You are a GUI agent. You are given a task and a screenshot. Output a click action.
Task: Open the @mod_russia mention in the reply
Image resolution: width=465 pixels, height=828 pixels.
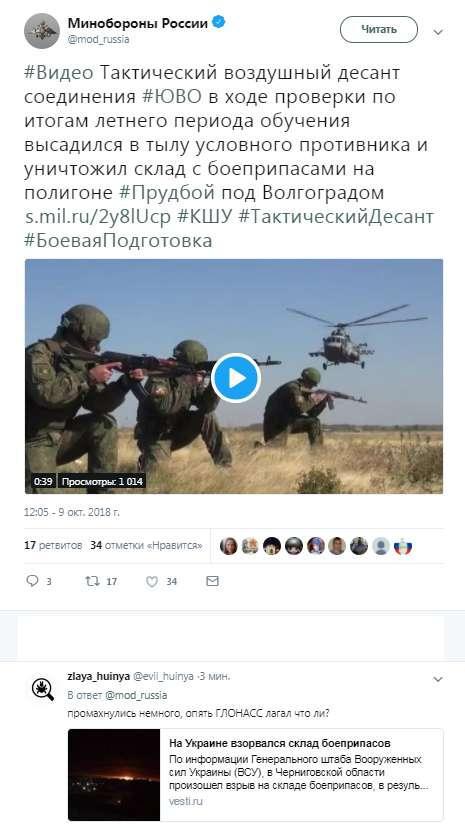tap(136, 695)
